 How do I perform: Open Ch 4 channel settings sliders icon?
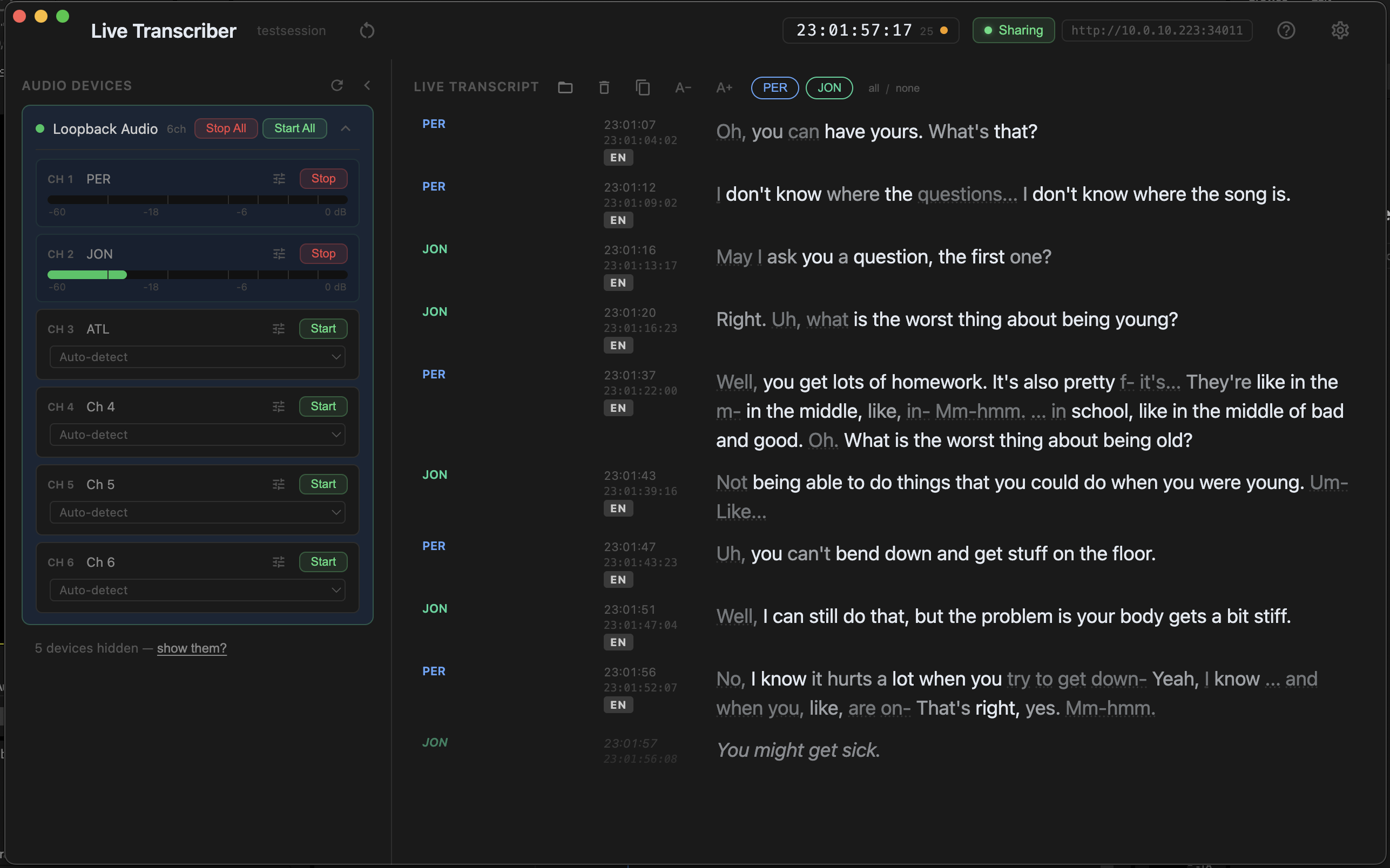click(x=279, y=407)
